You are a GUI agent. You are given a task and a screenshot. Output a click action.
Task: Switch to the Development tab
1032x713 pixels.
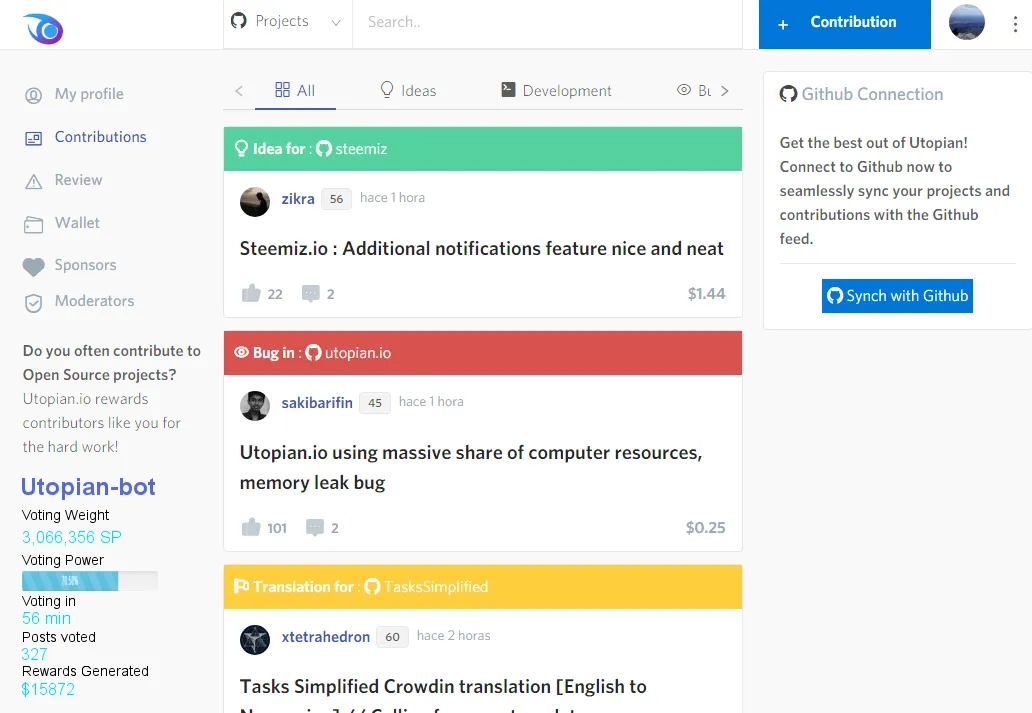pos(556,90)
